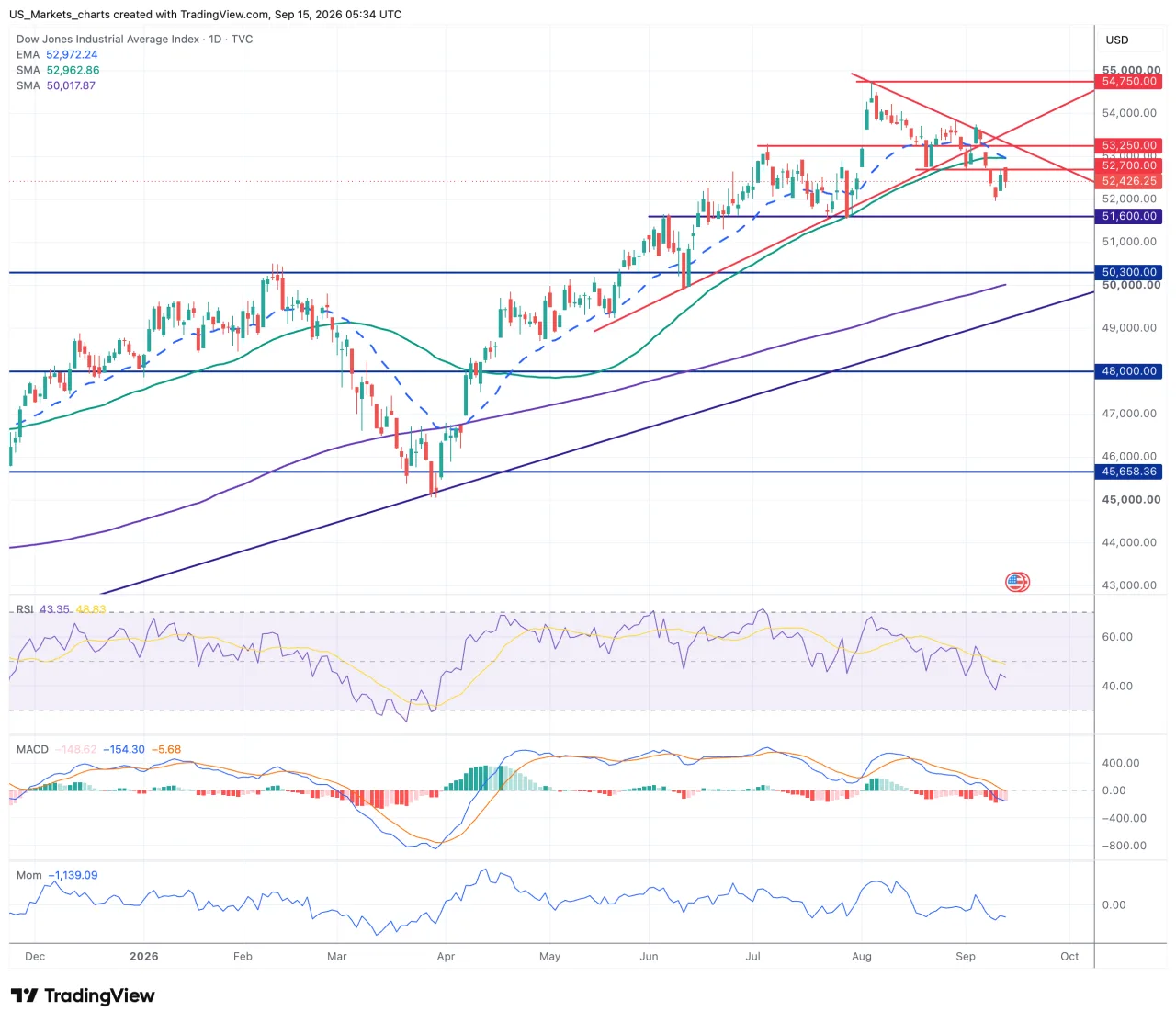Click the Sep label on time axis
This screenshot has width=1176, height=1023.
[966, 956]
